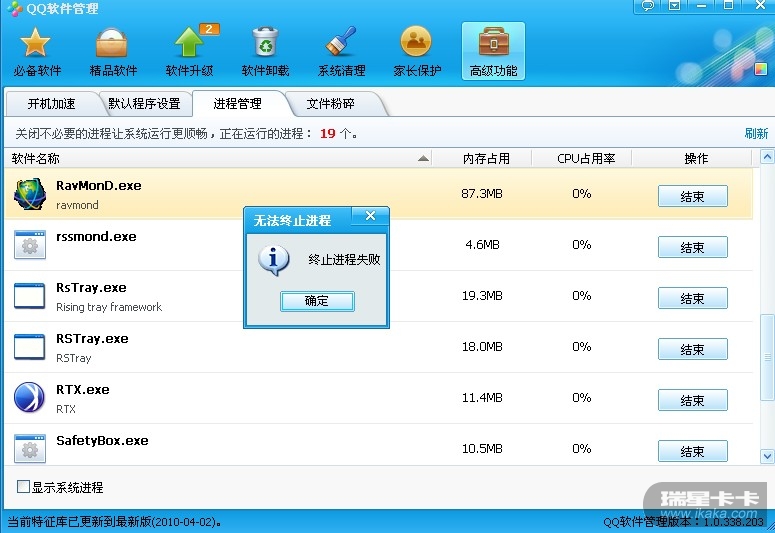Click the 87.3MB memory value
The height and width of the screenshot is (533, 775).
coord(482,194)
